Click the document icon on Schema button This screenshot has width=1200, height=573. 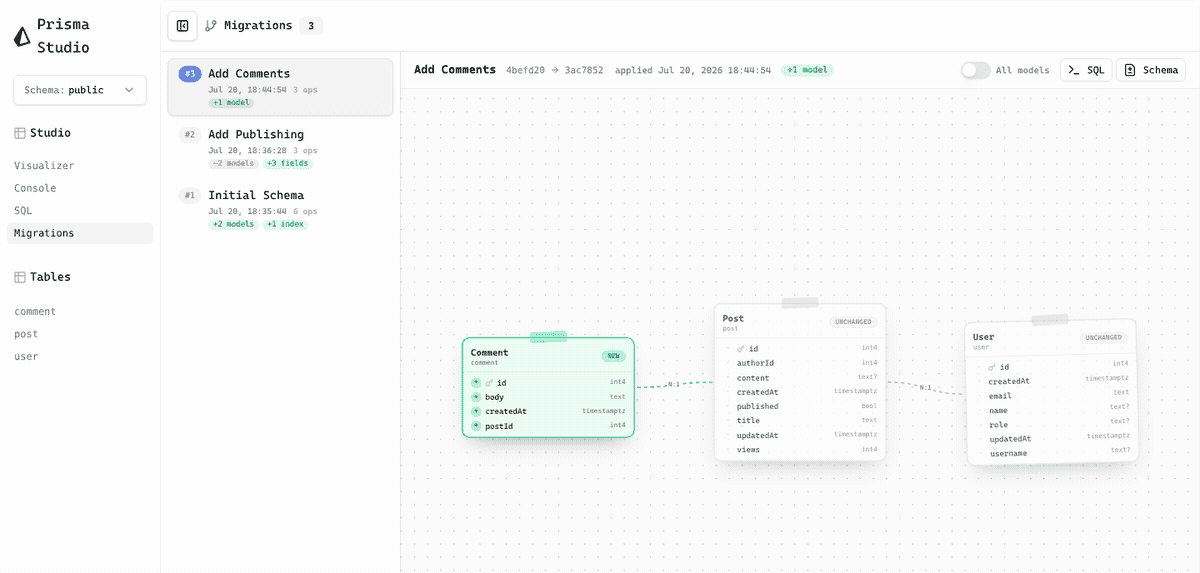point(1130,70)
